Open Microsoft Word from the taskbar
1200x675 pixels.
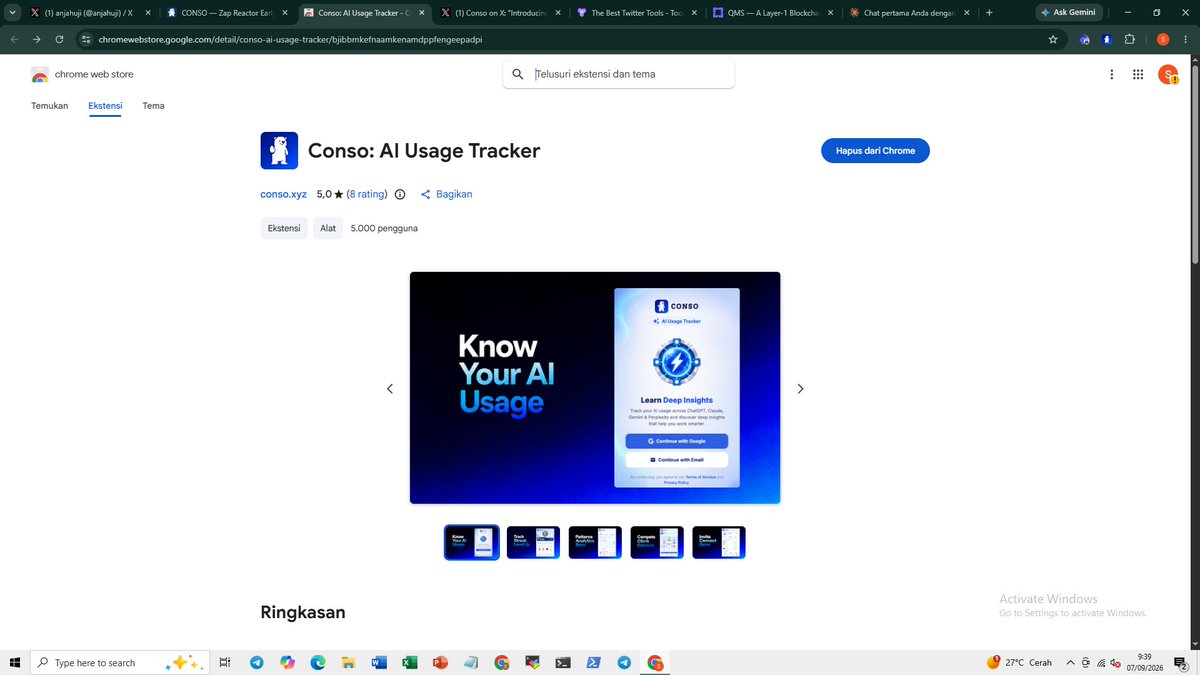point(379,662)
